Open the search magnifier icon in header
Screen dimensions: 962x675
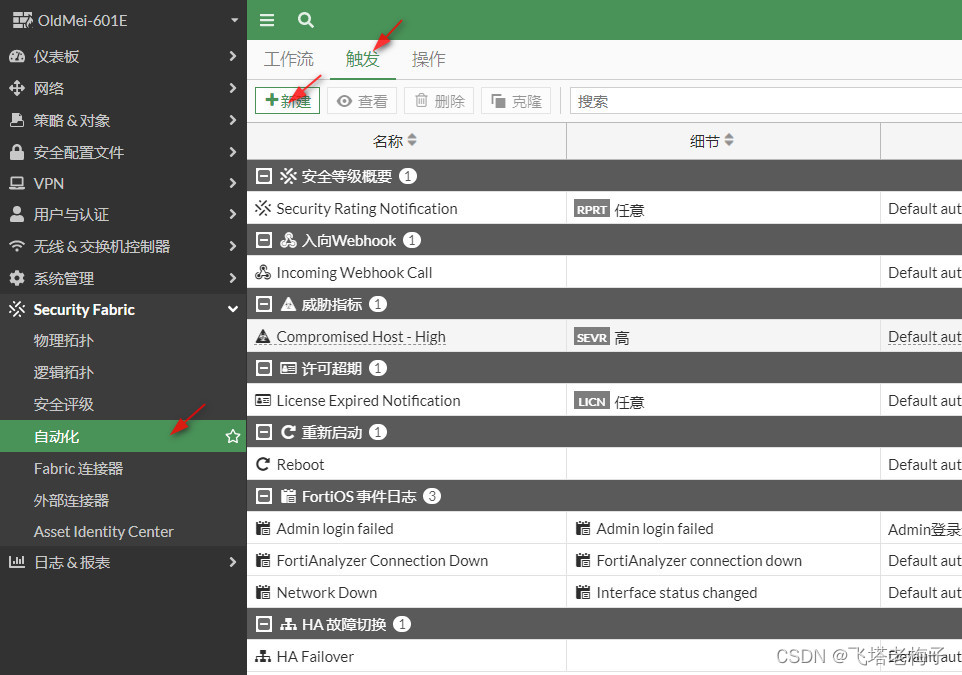point(306,20)
